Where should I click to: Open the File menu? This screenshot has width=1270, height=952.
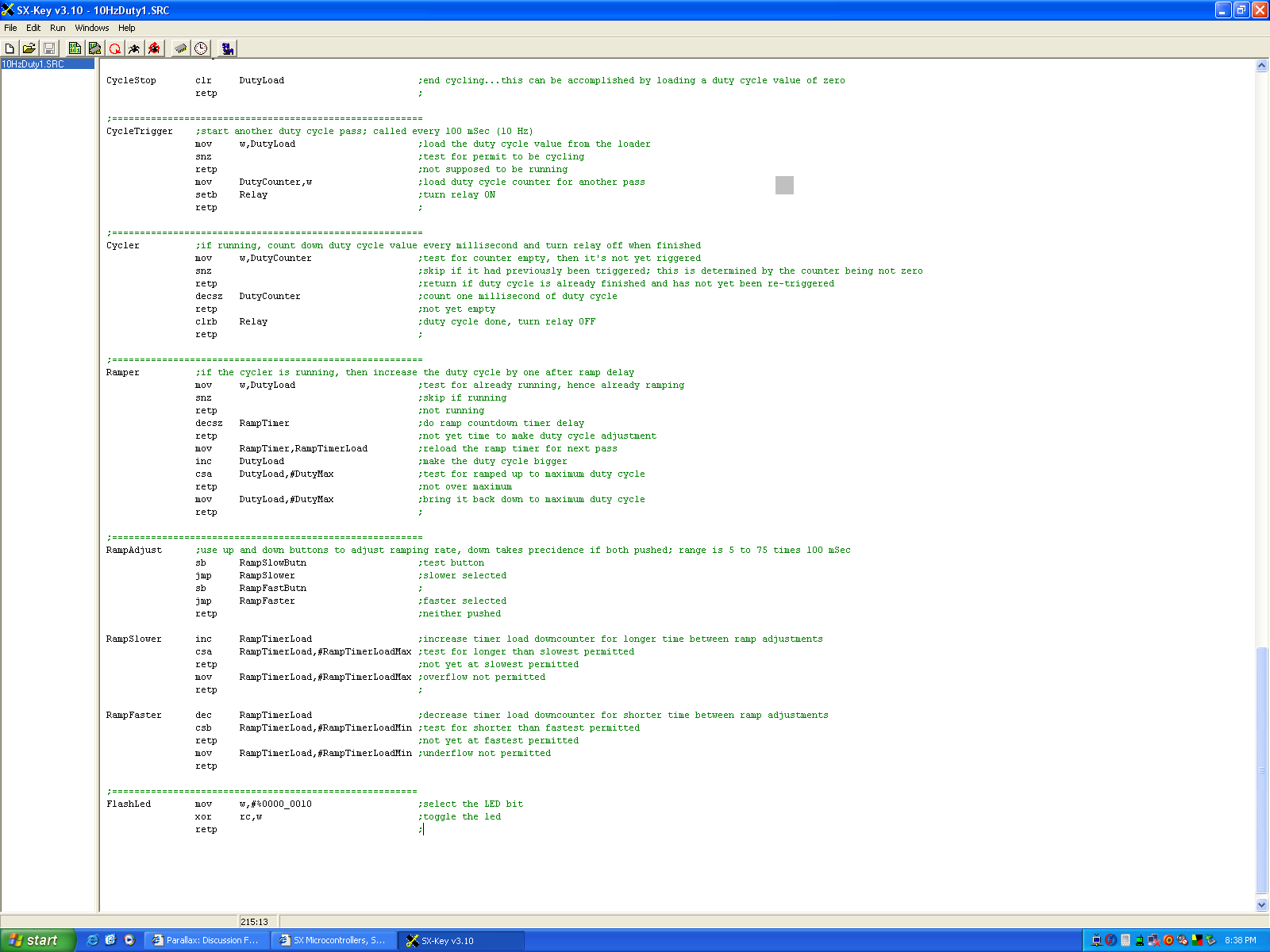pos(10,28)
